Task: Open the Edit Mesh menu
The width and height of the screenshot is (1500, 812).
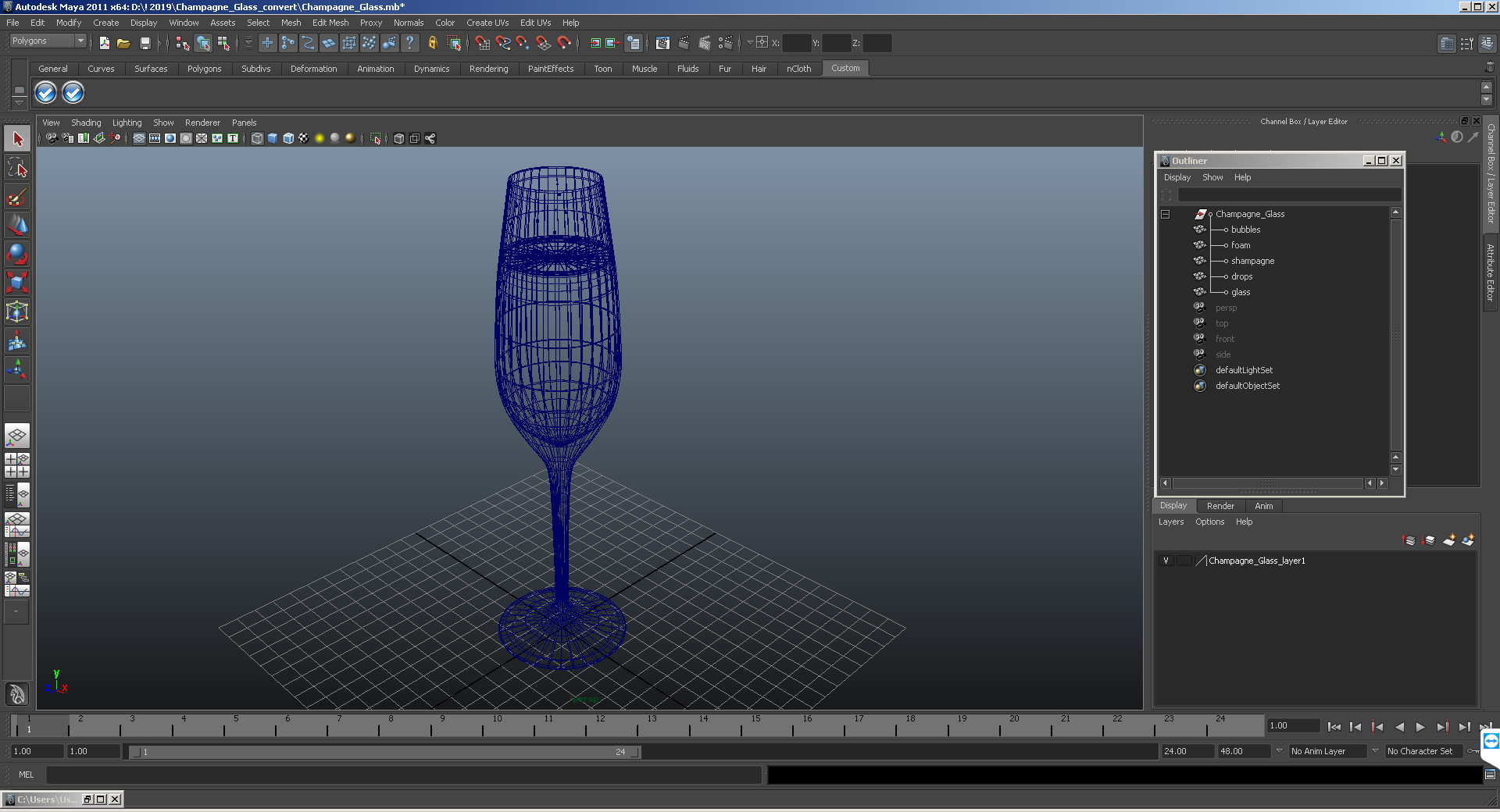Action: point(330,23)
